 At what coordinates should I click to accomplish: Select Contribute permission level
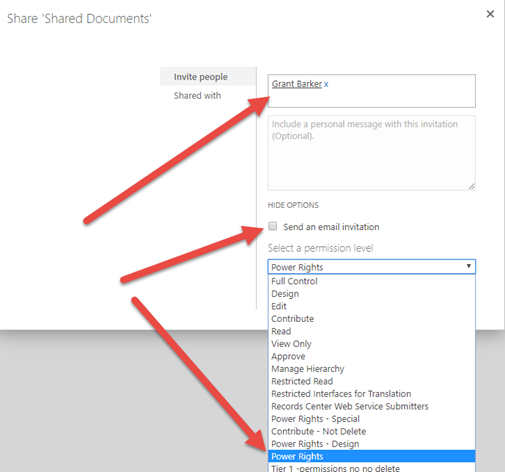click(372, 319)
